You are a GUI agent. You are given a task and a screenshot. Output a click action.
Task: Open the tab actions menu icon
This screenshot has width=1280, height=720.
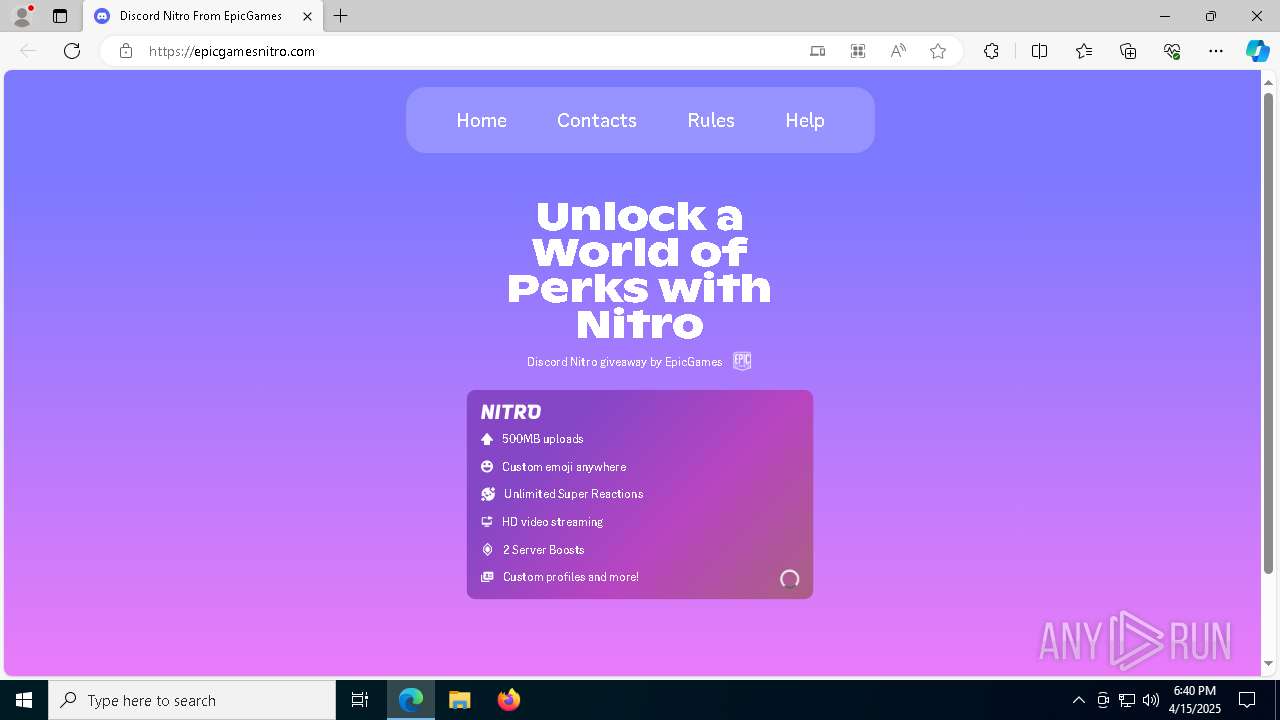pyautogui.click(x=60, y=16)
